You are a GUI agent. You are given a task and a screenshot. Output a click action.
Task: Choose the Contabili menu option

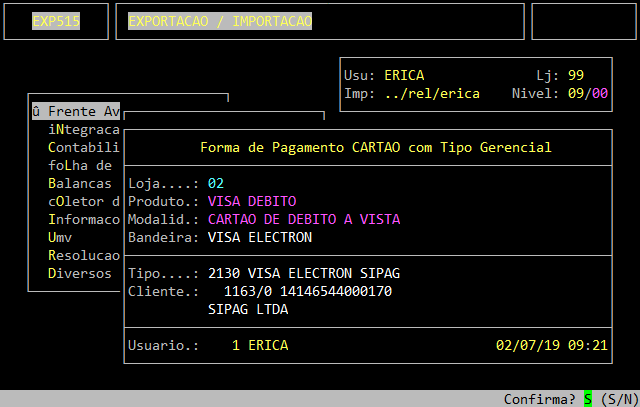click(83, 147)
